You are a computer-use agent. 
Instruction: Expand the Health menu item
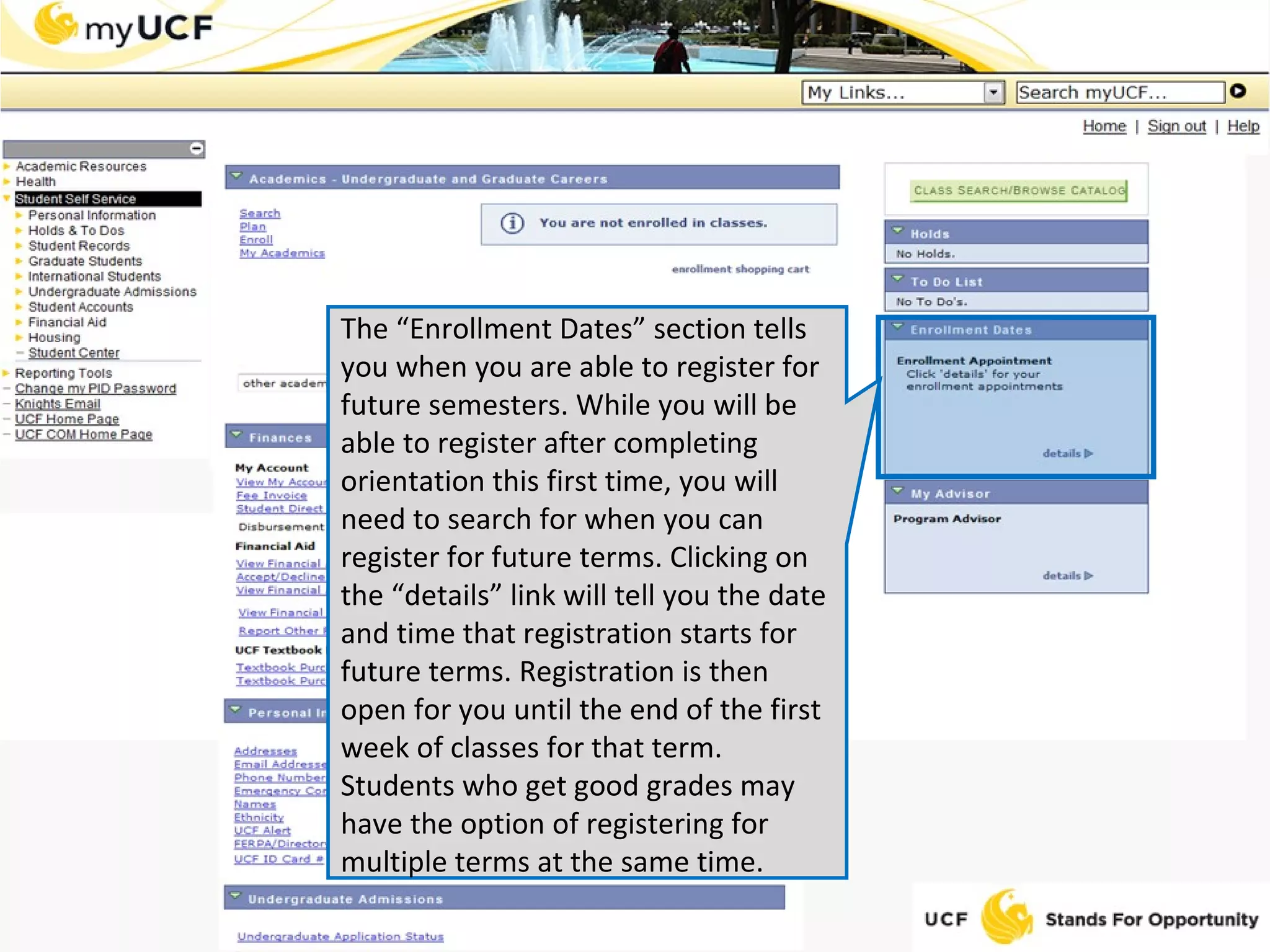35,182
